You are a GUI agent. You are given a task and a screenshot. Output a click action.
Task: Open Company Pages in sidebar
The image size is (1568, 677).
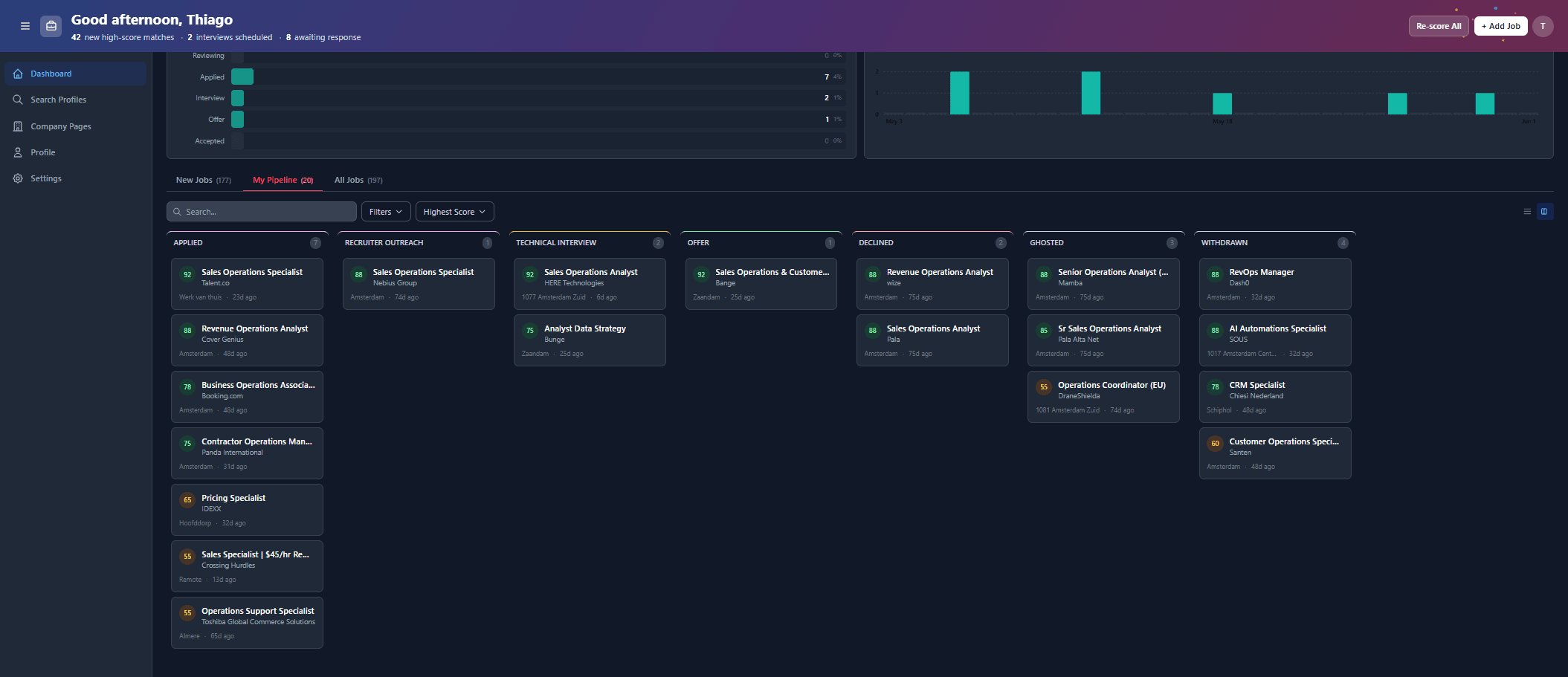pyautogui.click(x=75, y=126)
